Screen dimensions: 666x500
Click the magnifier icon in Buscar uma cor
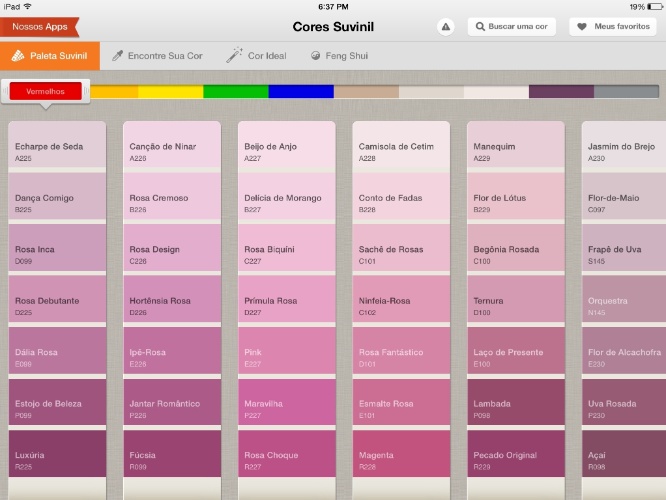pyautogui.click(x=480, y=26)
